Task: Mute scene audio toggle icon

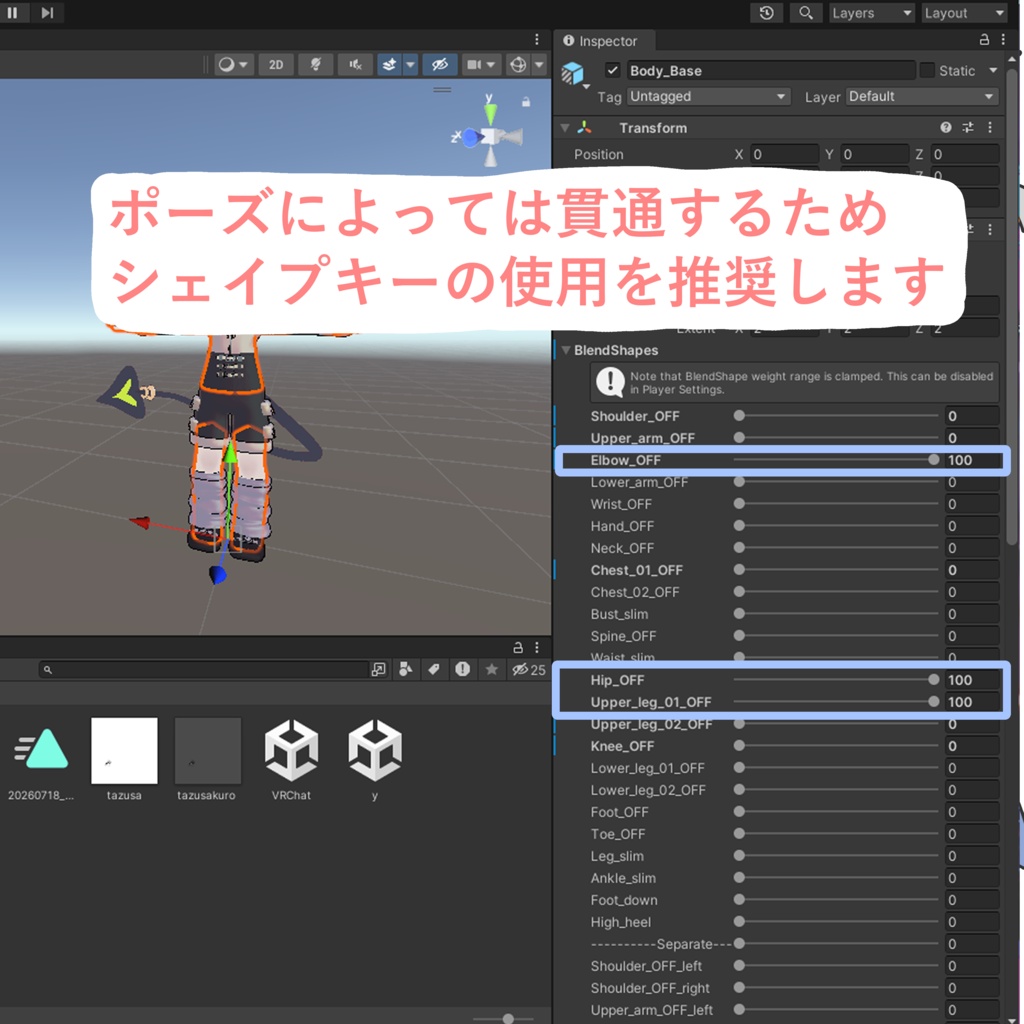Action: 355,65
